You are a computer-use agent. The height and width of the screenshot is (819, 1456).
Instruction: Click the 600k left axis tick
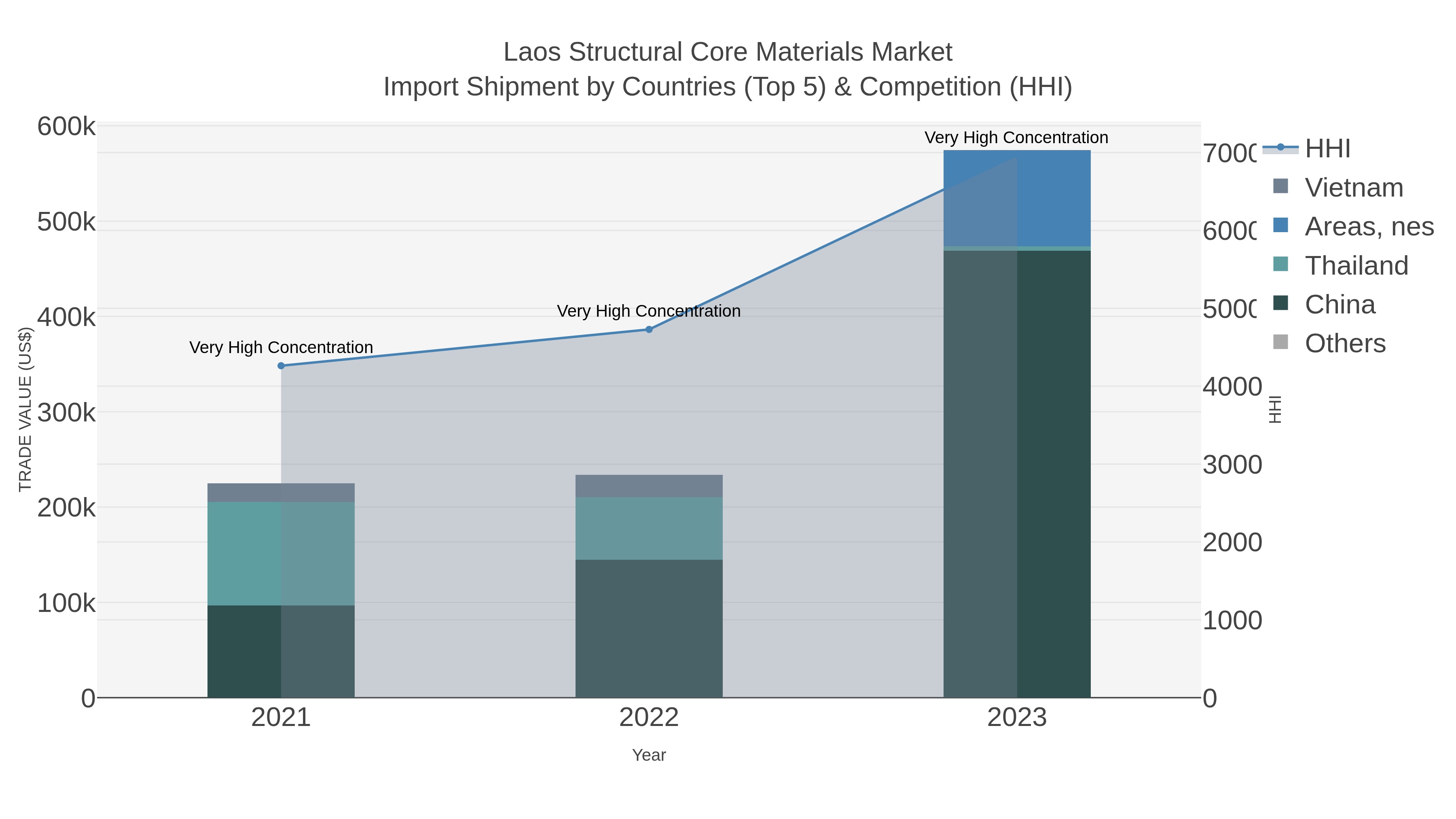pyautogui.click(x=66, y=127)
